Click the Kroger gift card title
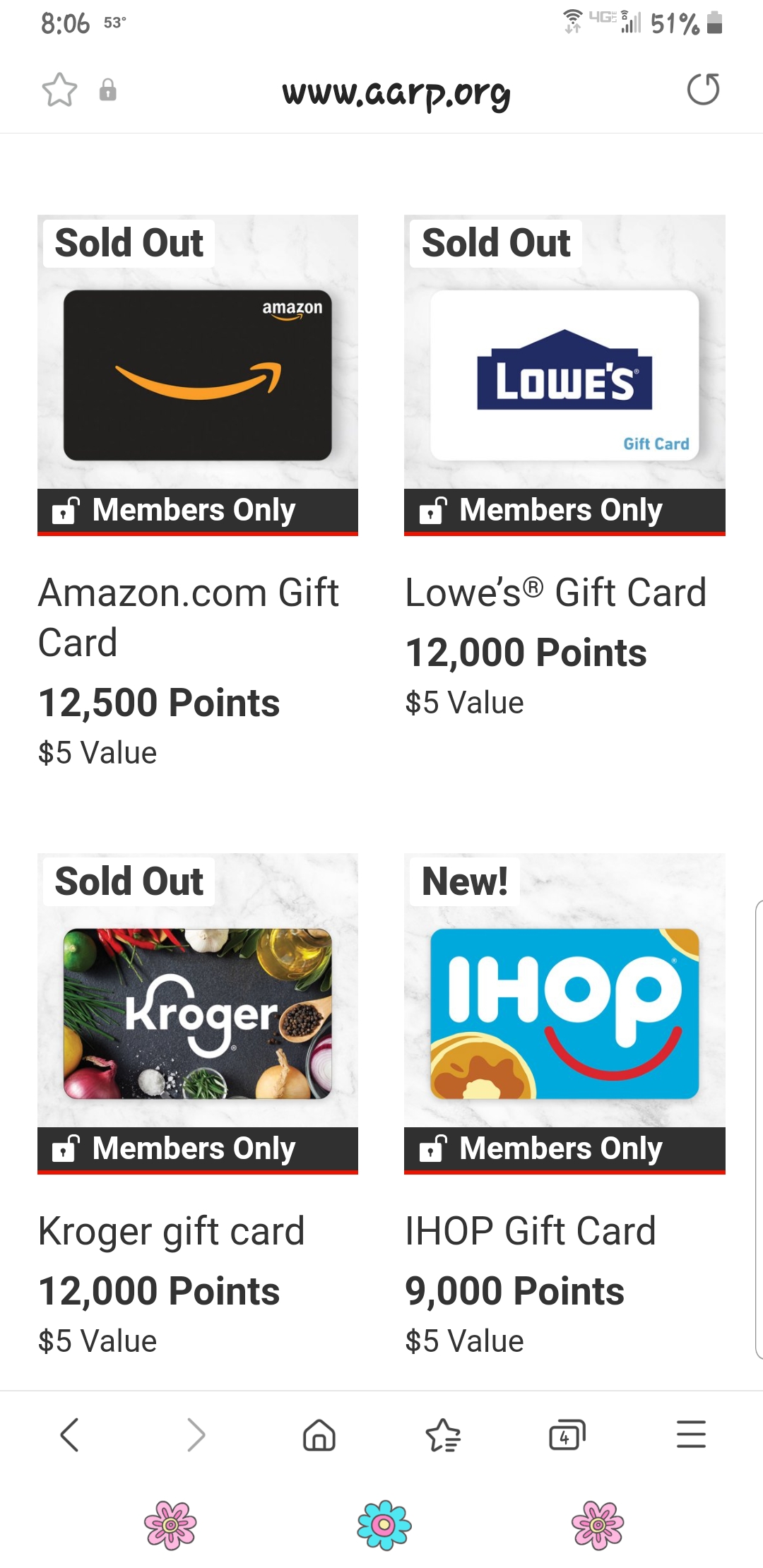 pyautogui.click(x=172, y=1231)
